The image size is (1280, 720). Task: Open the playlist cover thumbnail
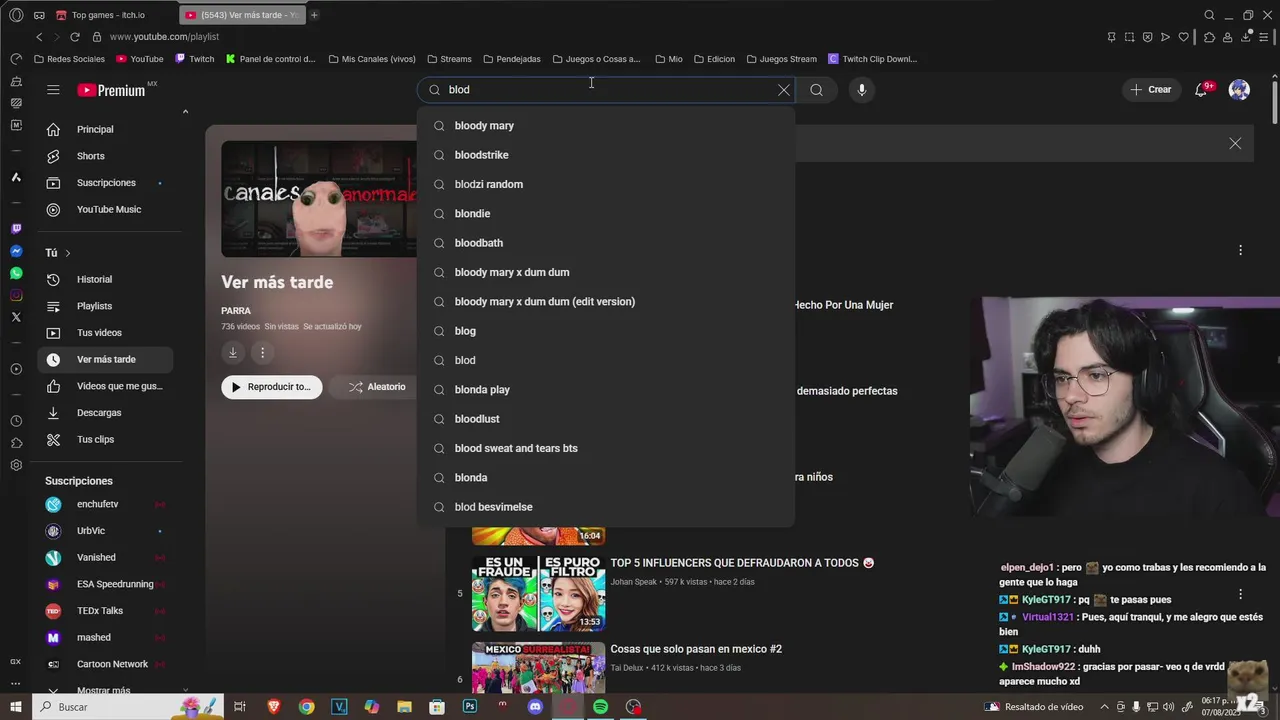319,199
